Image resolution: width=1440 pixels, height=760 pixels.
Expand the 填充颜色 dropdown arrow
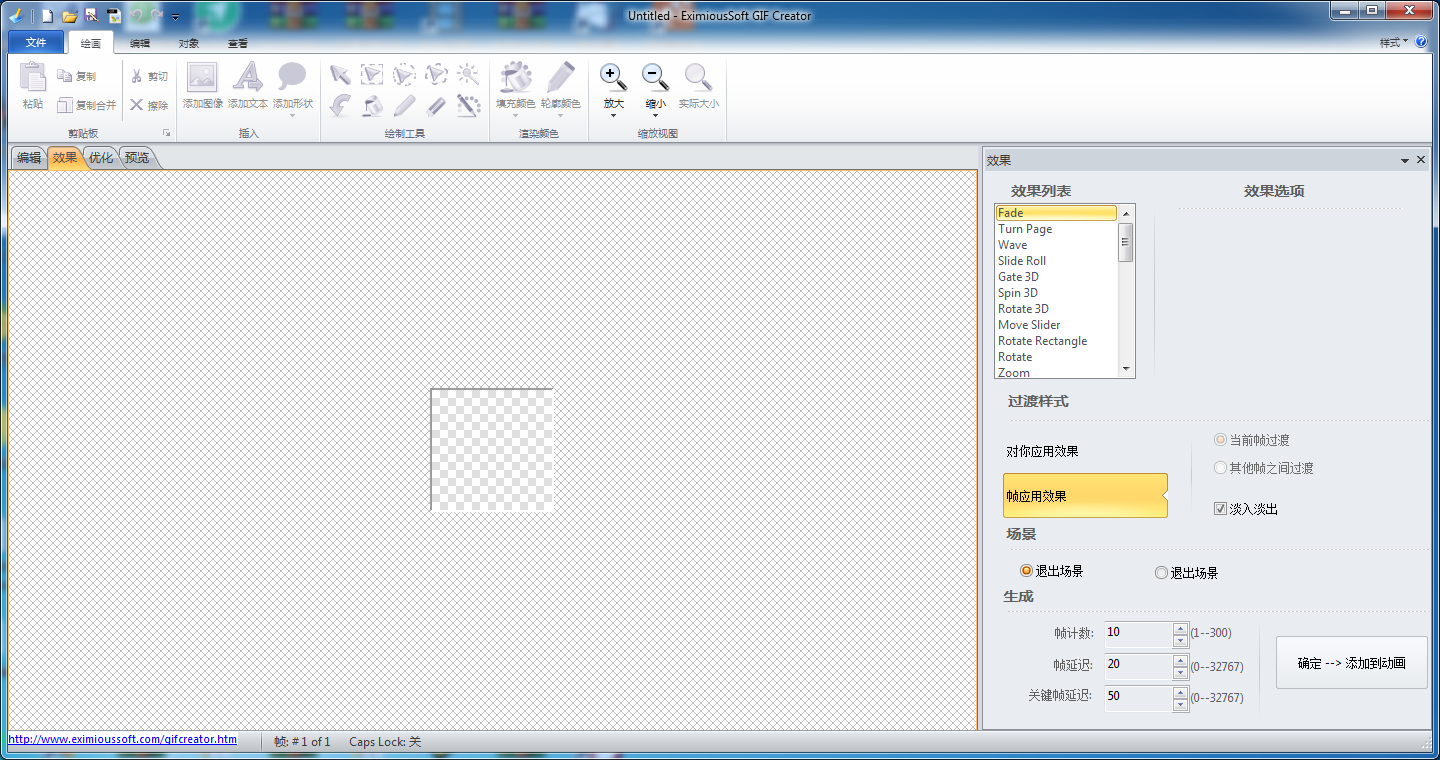tap(516, 115)
